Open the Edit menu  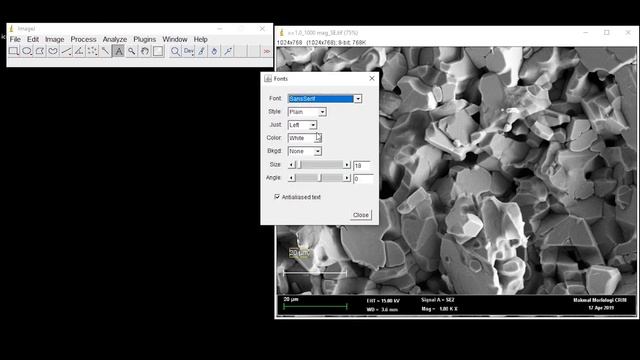[33, 39]
